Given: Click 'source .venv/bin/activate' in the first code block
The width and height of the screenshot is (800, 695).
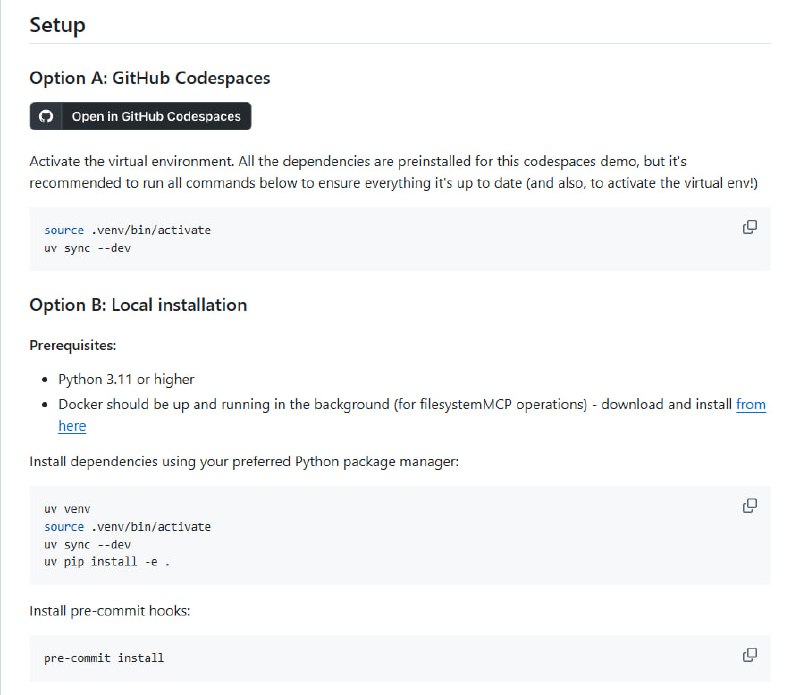Looking at the screenshot, I should pyautogui.click(x=127, y=230).
